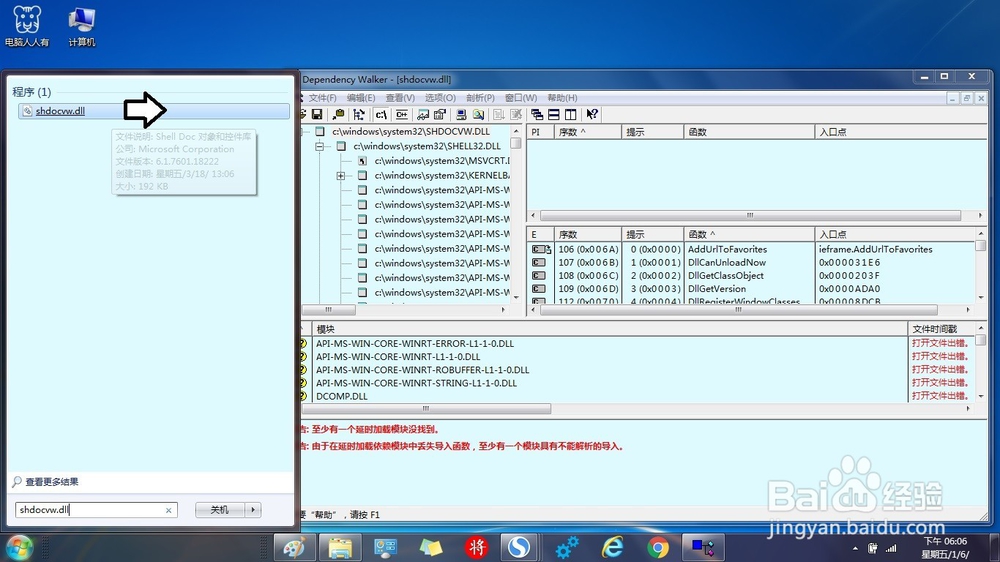The height and width of the screenshot is (562, 1000).
Task: Open 查看(V) menu
Action: click(x=400, y=98)
